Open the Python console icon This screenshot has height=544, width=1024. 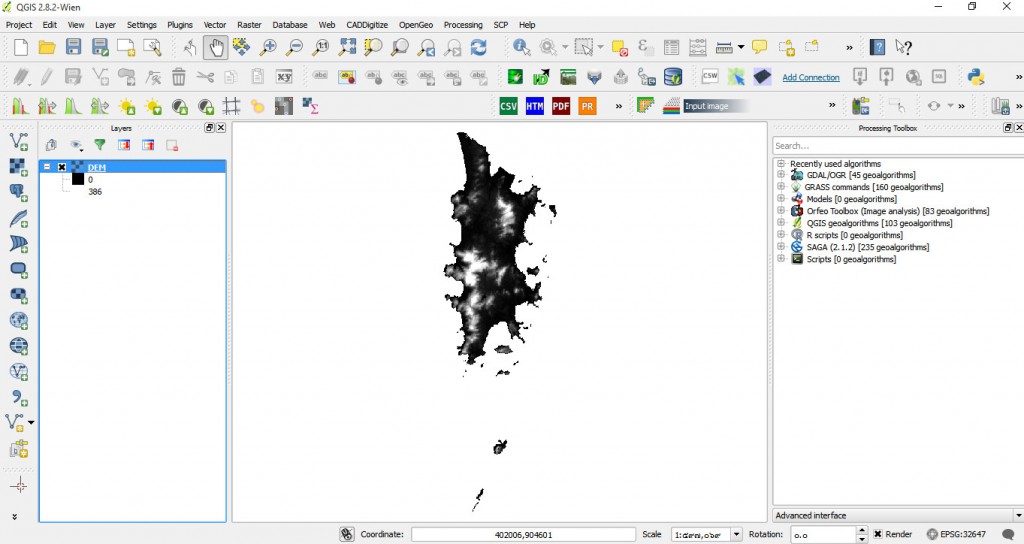pyautogui.click(x=976, y=77)
